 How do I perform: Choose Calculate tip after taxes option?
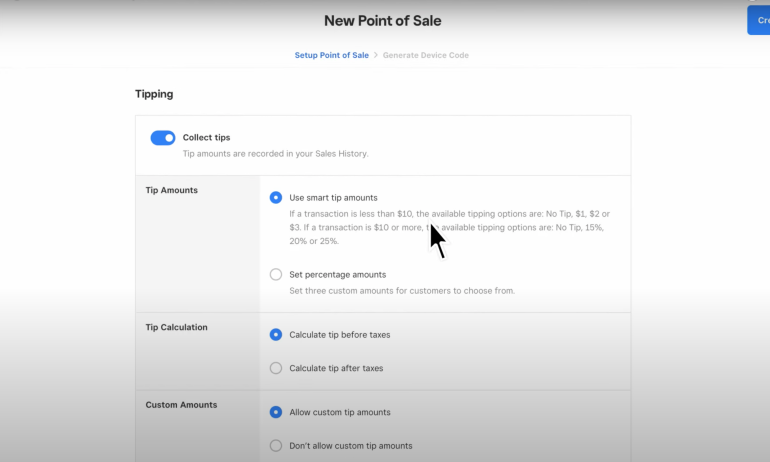pyautogui.click(x=276, y=368)
